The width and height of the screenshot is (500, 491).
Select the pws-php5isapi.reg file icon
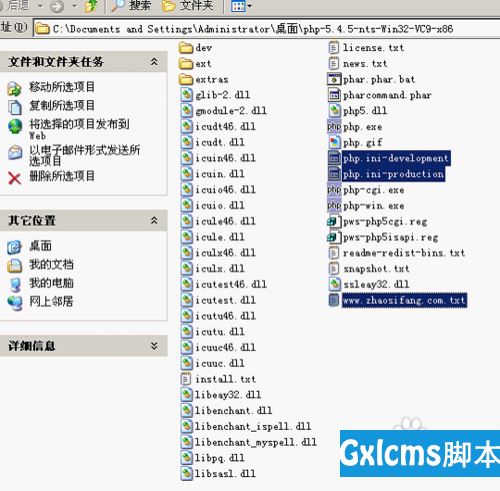click(x=334, y=237)
